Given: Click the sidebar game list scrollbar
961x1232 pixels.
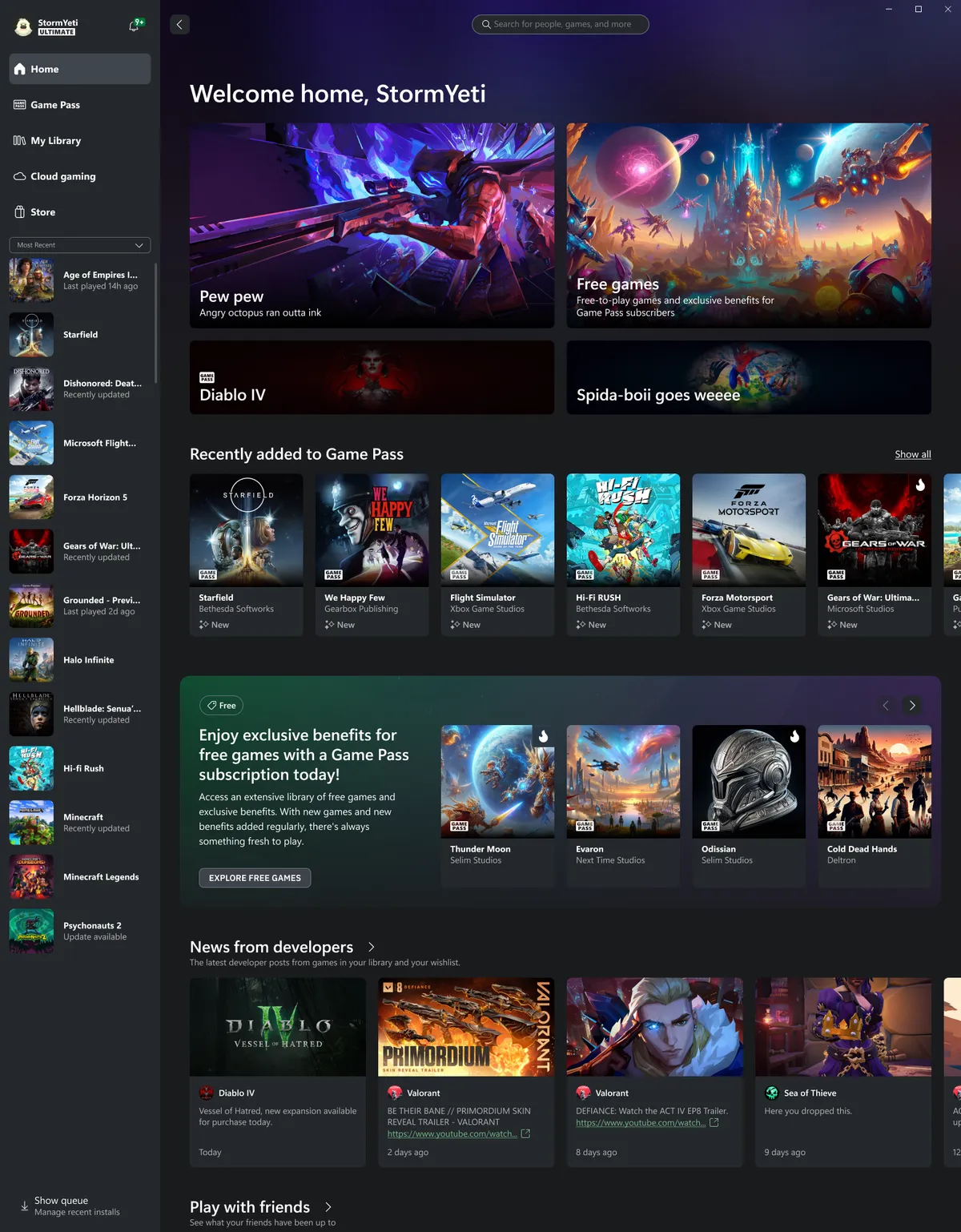Looking at the screenshot, I should click(155, 323).
